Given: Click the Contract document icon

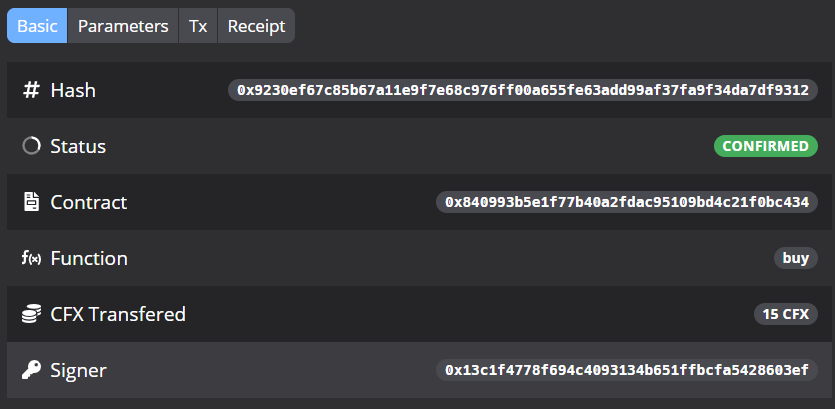Looking at the screenshot, I should pos(31,202).
